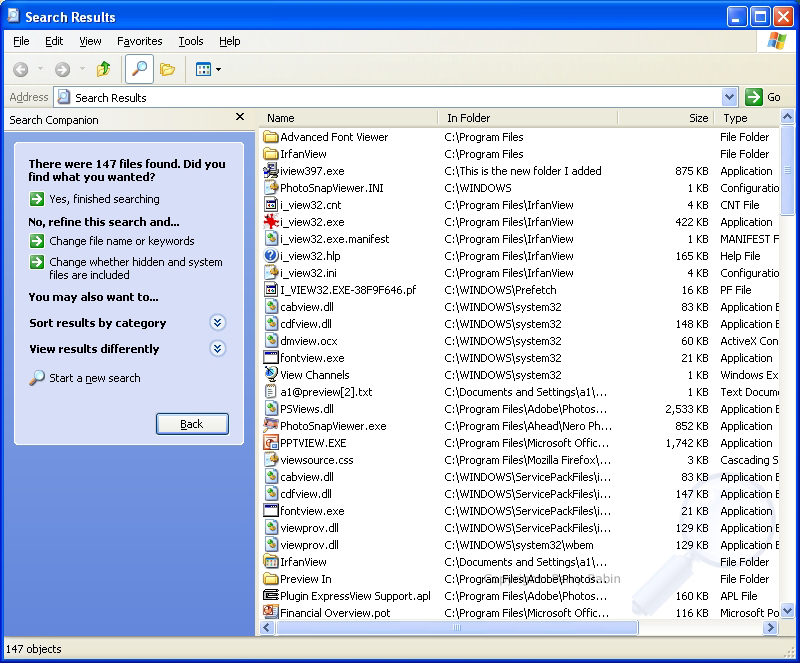Sort by the Size column header

coord(666,118)
